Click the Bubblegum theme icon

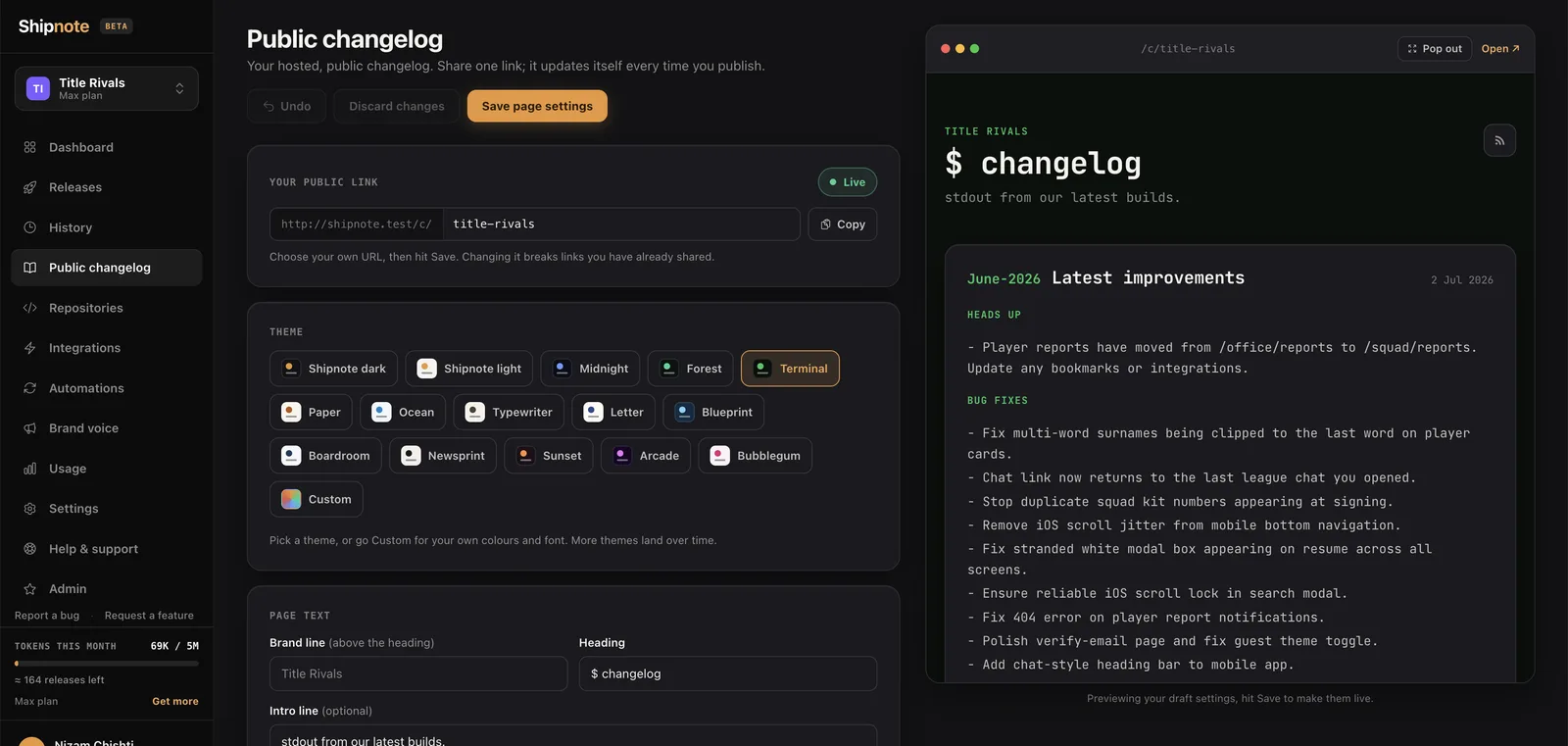[720, 456]
